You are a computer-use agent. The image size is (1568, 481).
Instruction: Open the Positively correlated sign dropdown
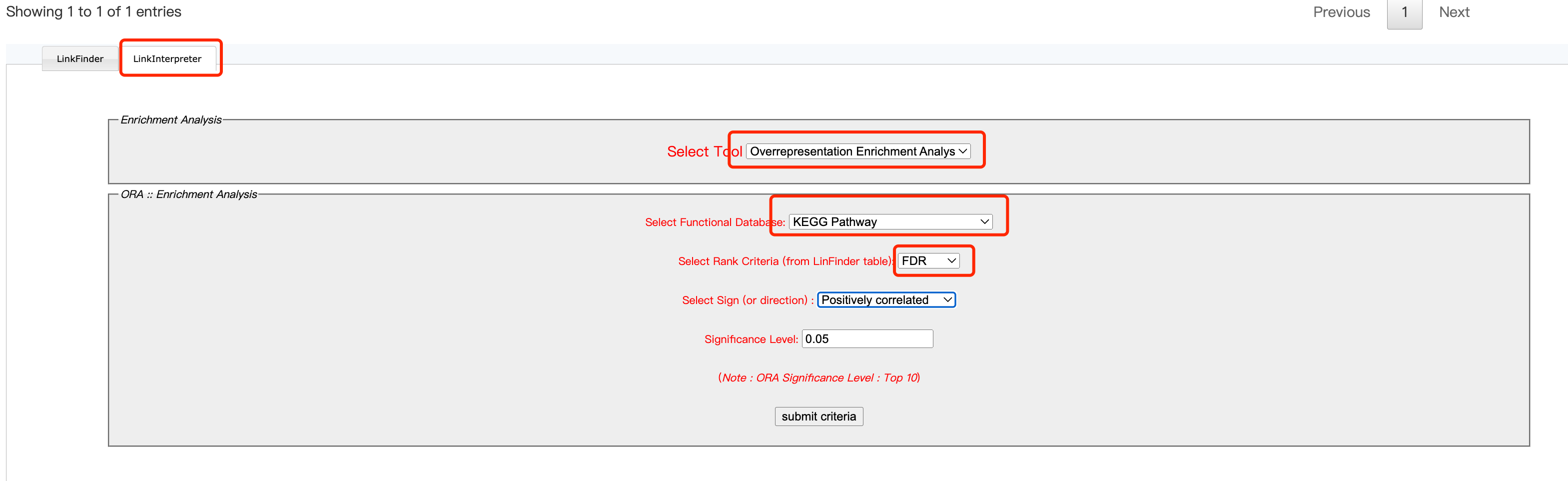pyautogui.click(x=886, y=299)
